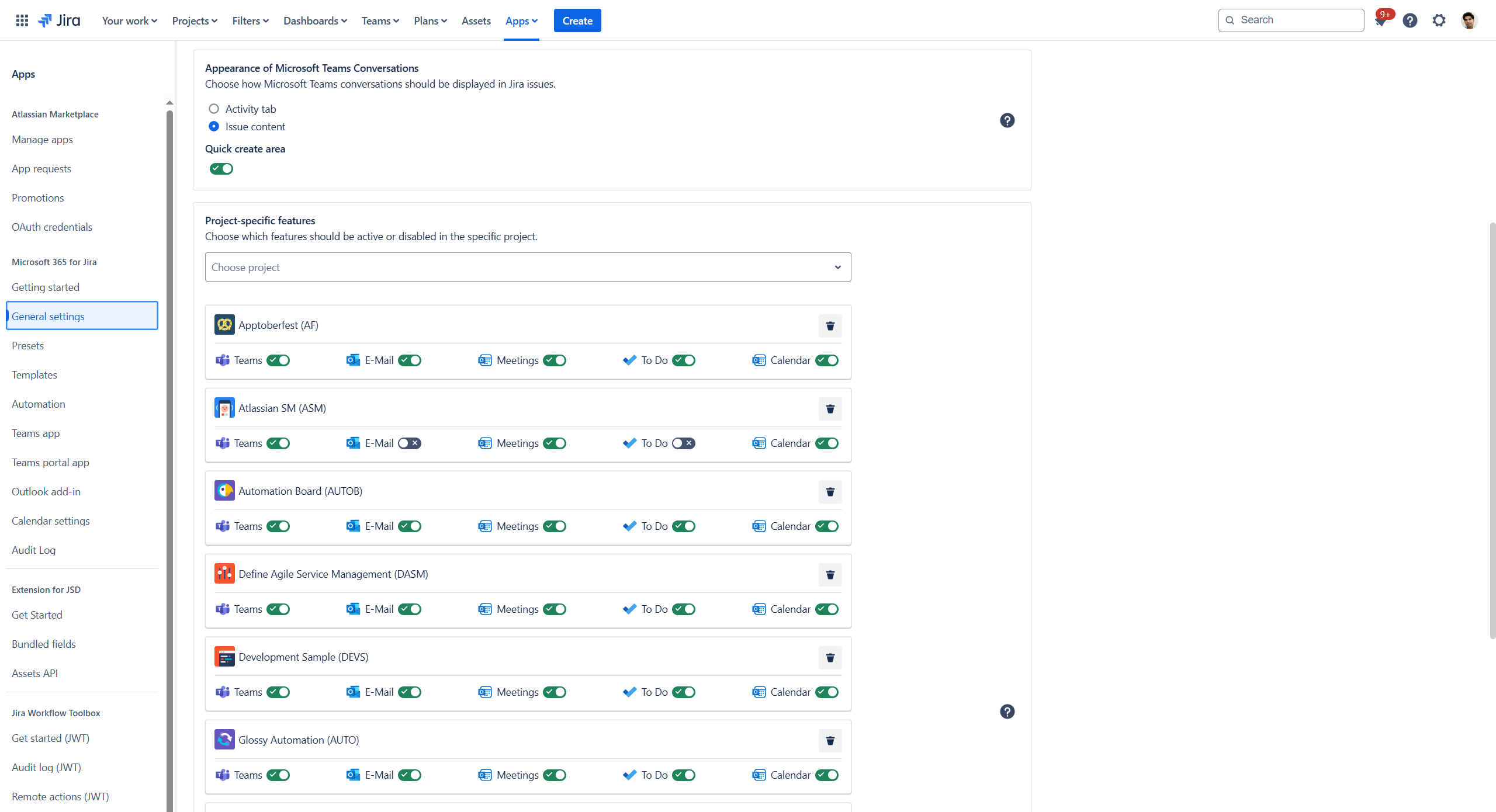Expand the Apps menu
1496x812 pixels.
click(521, 20)
